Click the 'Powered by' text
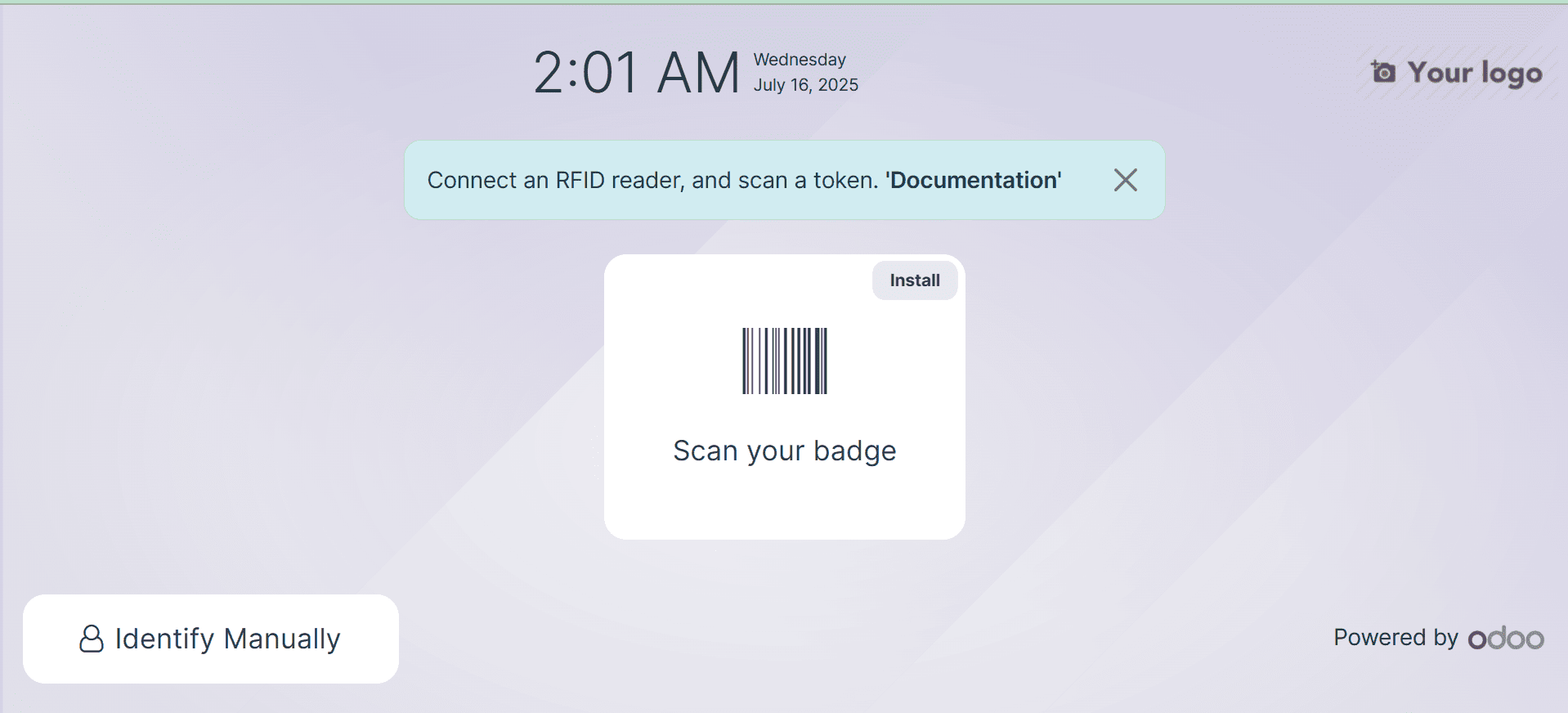This screenshot has width=1568, height=713. coord(1396,638)
